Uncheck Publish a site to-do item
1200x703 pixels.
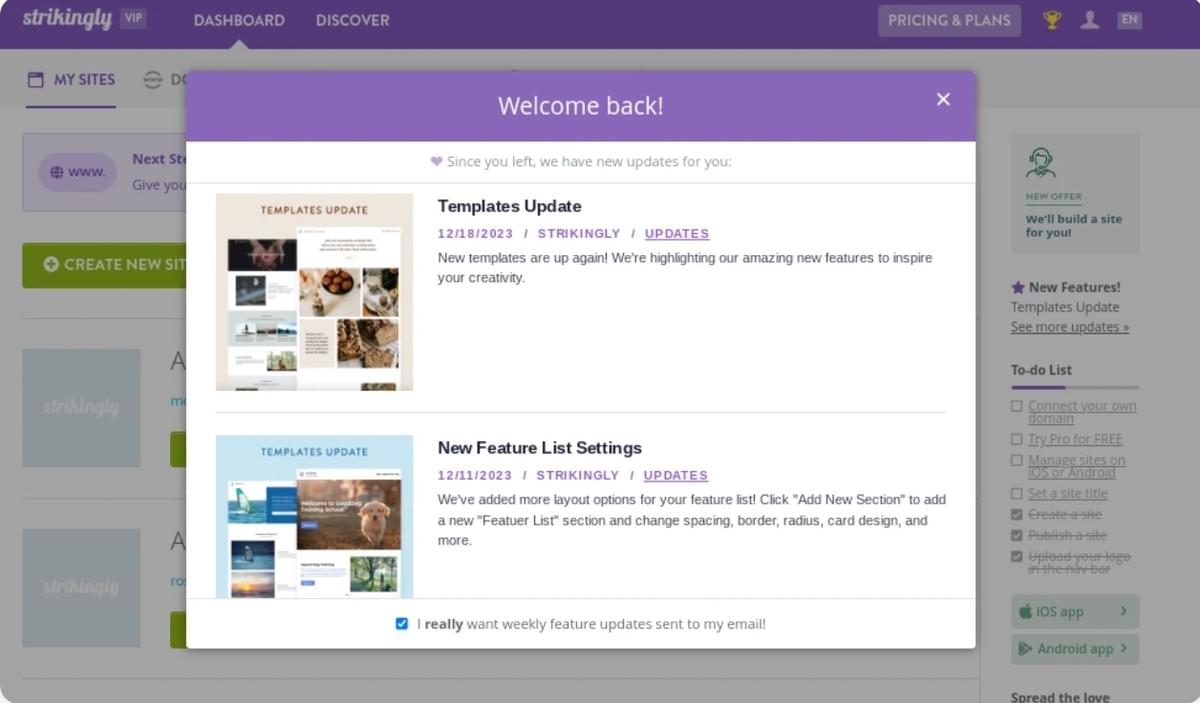coord(1017,535)
